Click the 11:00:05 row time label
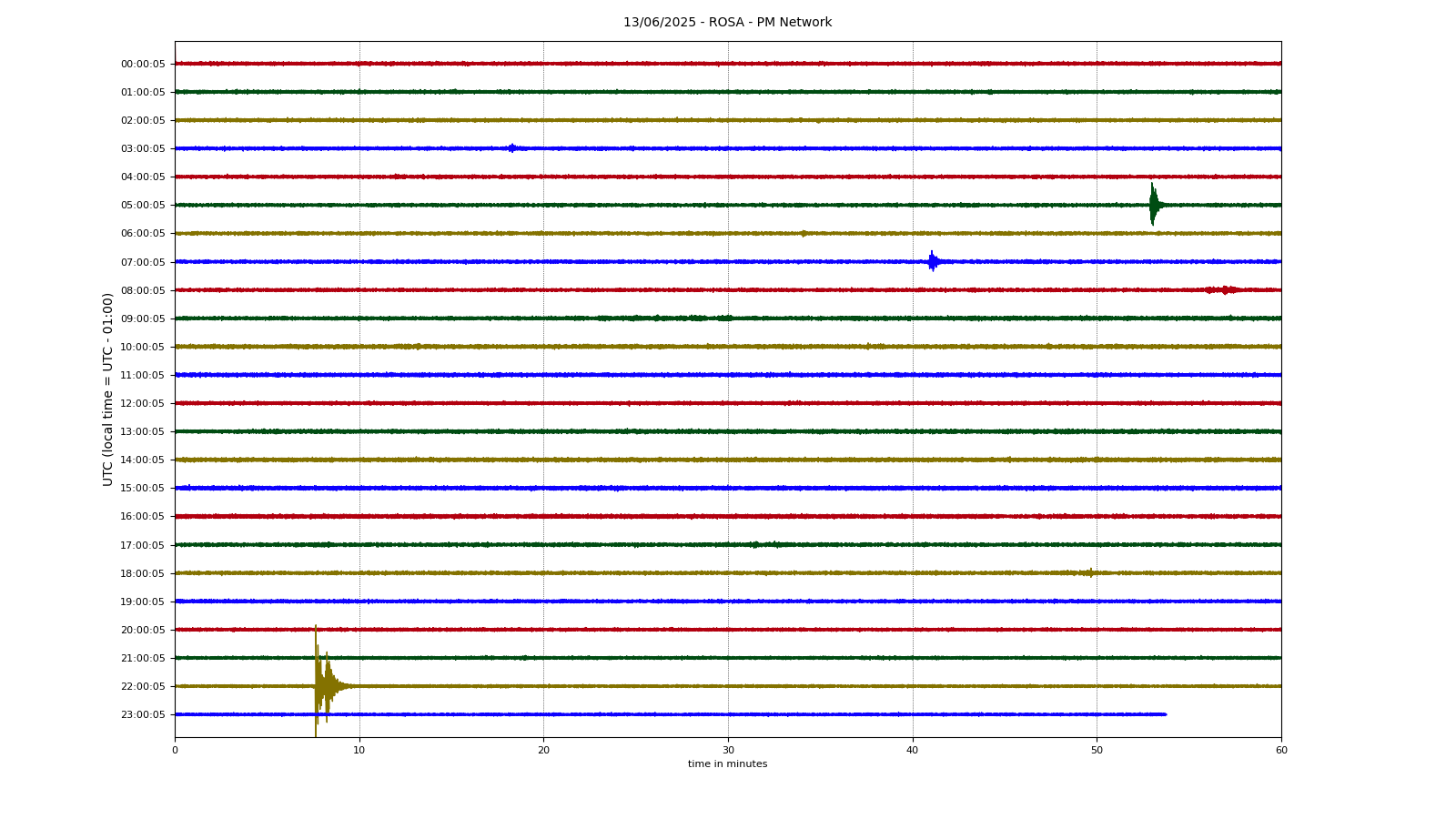 click(x=143, y=376)
